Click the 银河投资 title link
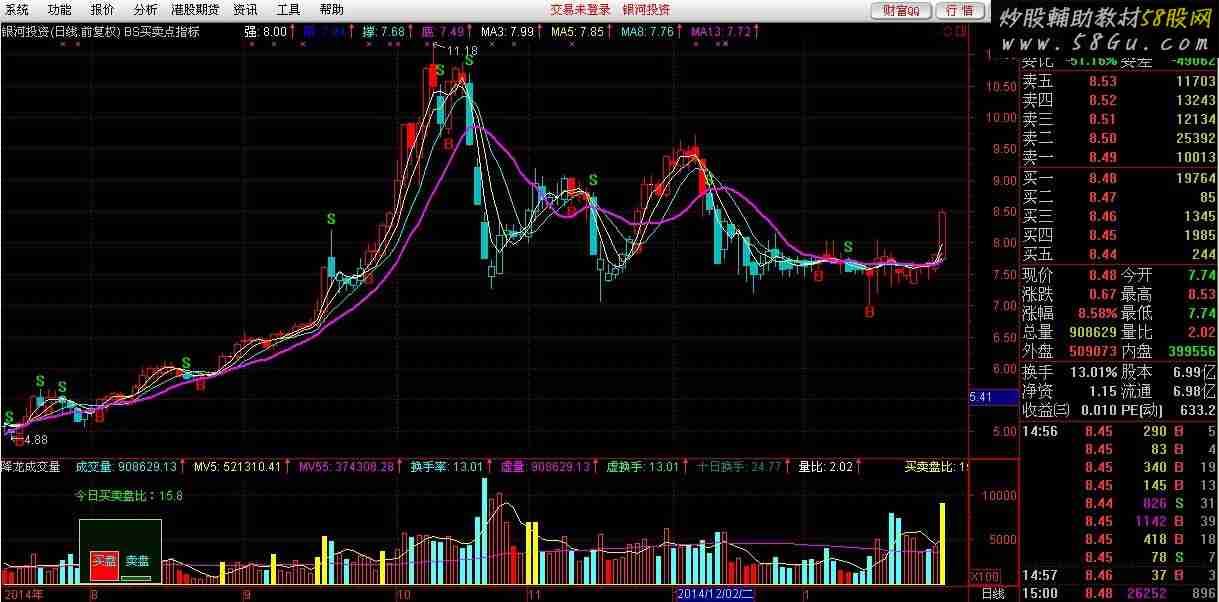The width and height of the screenshot is (1219, 602). point(646,9)
